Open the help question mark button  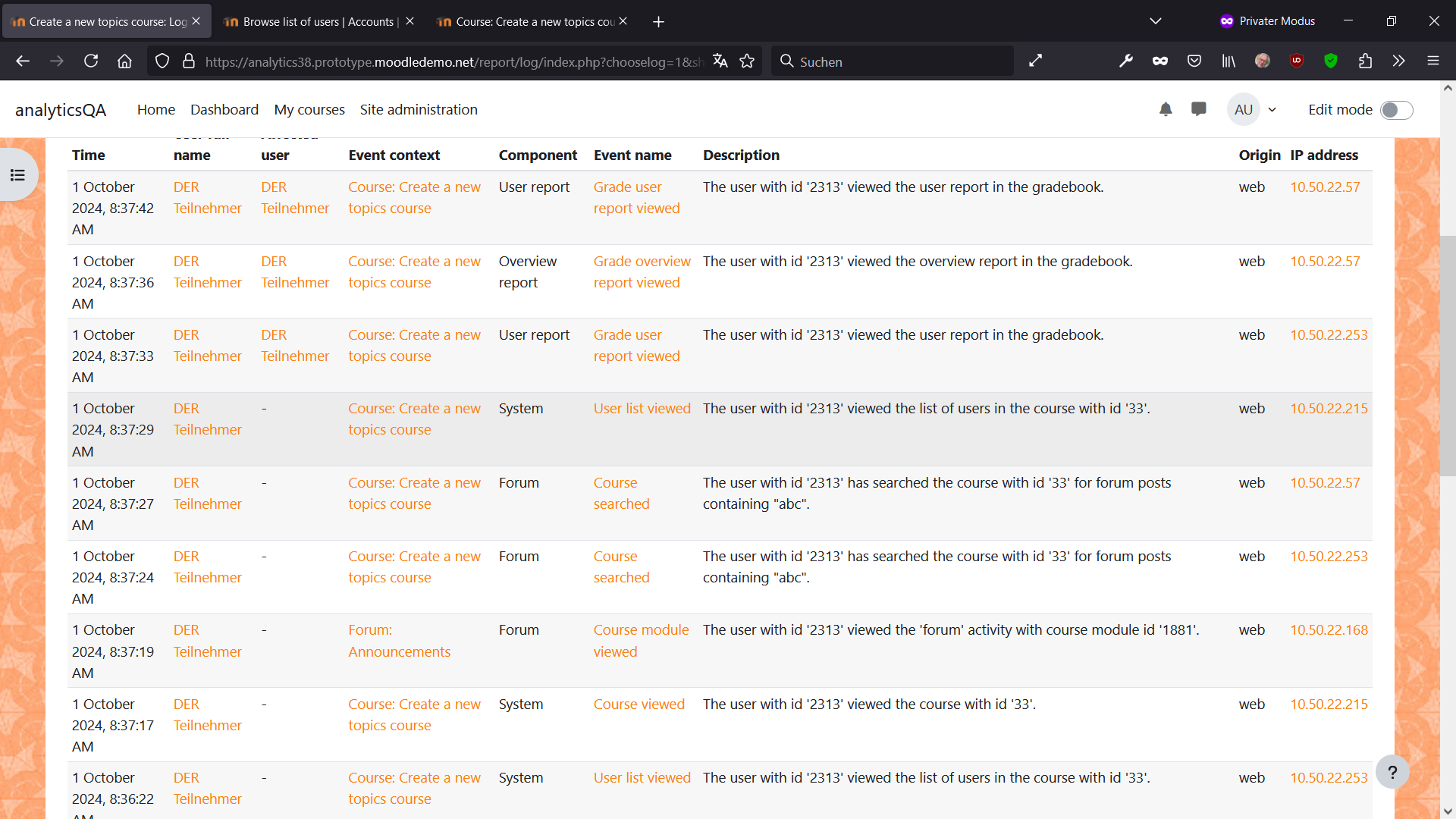coord(1392,772)
